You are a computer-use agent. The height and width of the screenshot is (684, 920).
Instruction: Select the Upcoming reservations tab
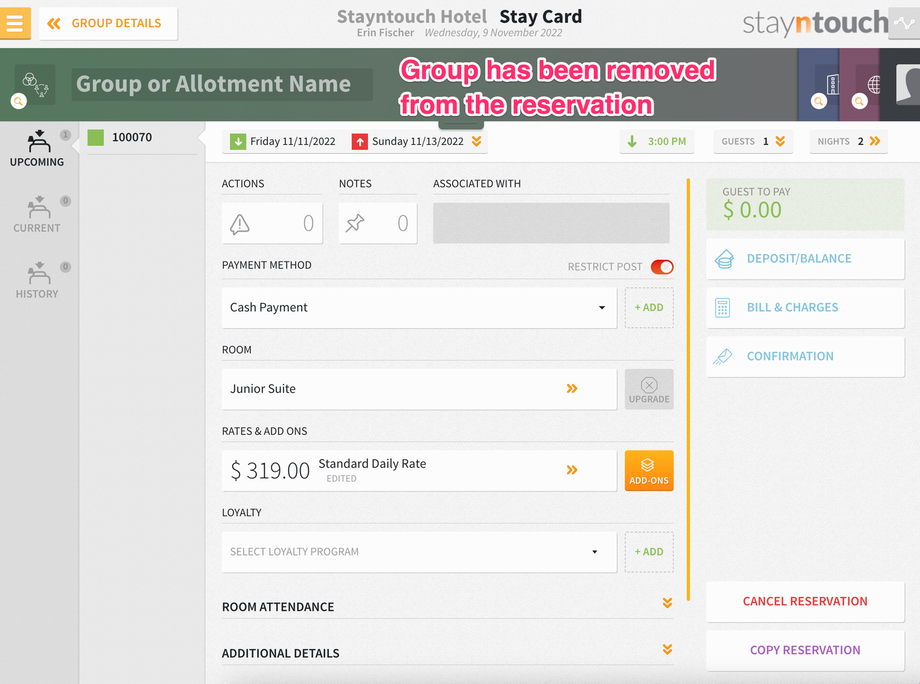37,149
